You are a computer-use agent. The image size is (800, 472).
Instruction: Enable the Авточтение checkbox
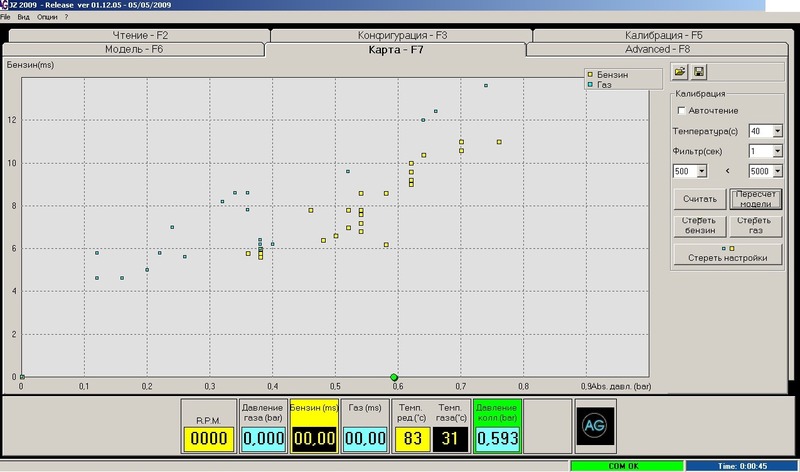(682, 110)
